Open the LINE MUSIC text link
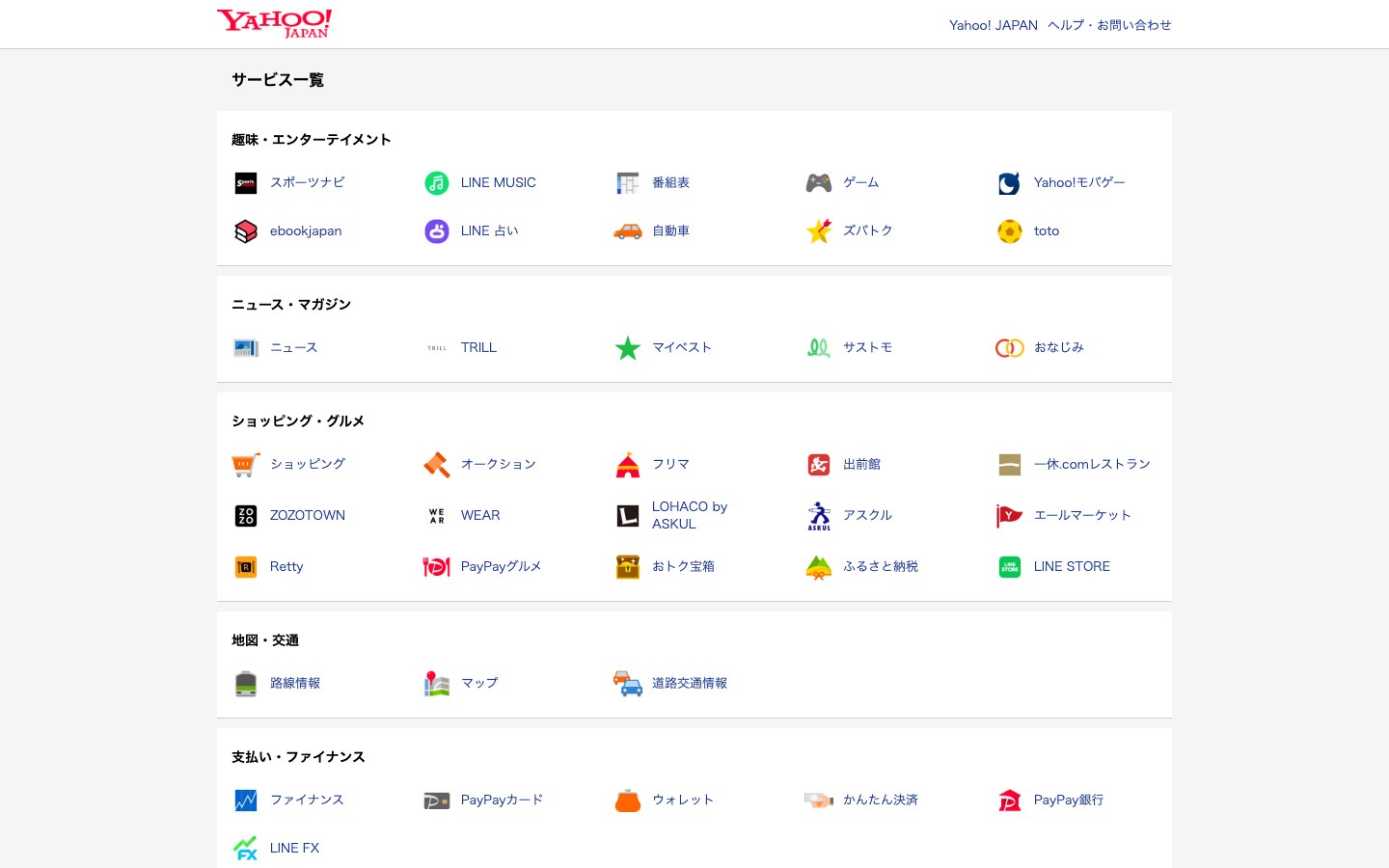Viewport: 1389px width, 868px height. [x=499, y=182]
